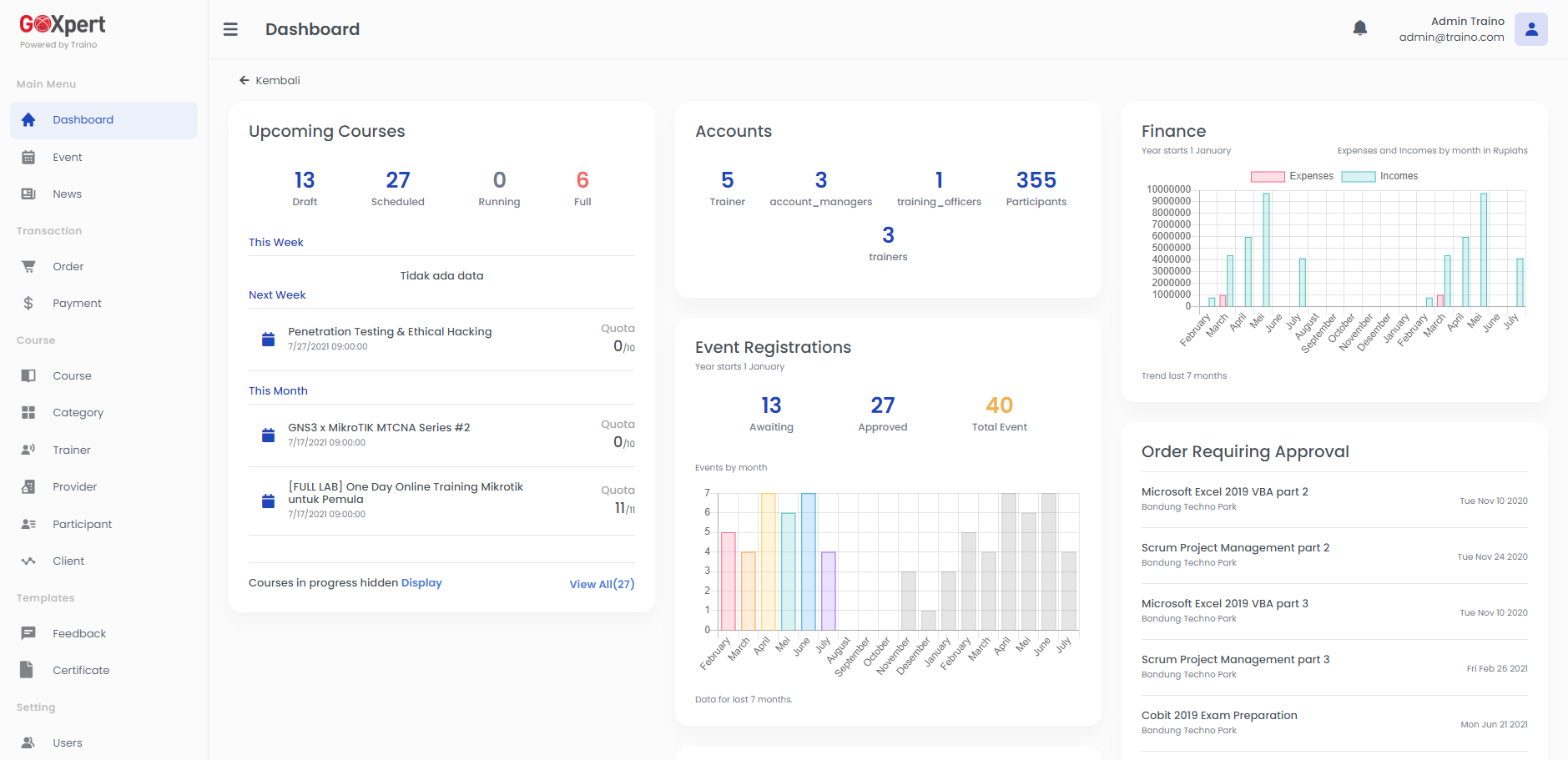This screenshot has height=760, width=1568.
Task: Click calendar icon beside Penetration Testing course
Action: click(x=268, y=340)
